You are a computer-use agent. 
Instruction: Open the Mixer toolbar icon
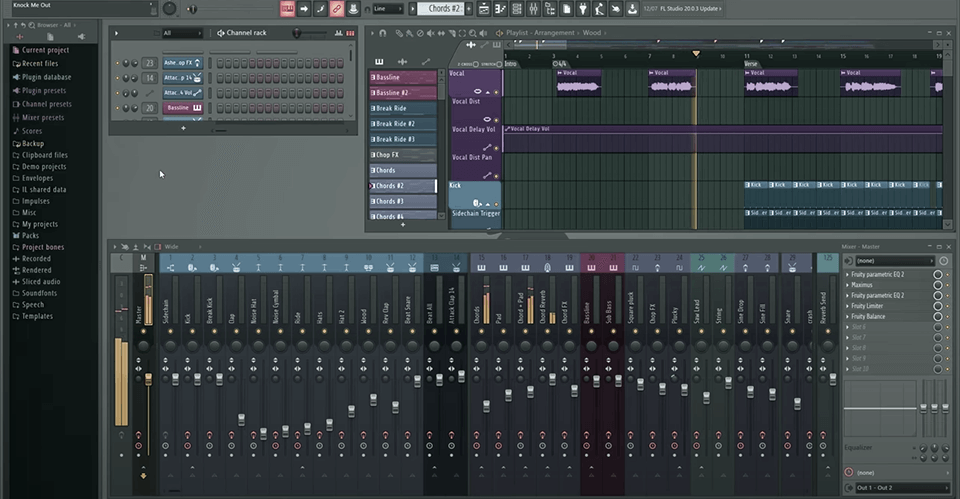click(533, 9)
